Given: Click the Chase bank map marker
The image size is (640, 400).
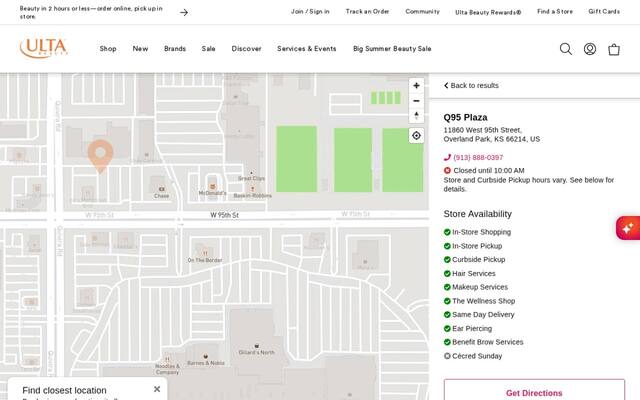Looking at the screenshot, I should 162,189.
